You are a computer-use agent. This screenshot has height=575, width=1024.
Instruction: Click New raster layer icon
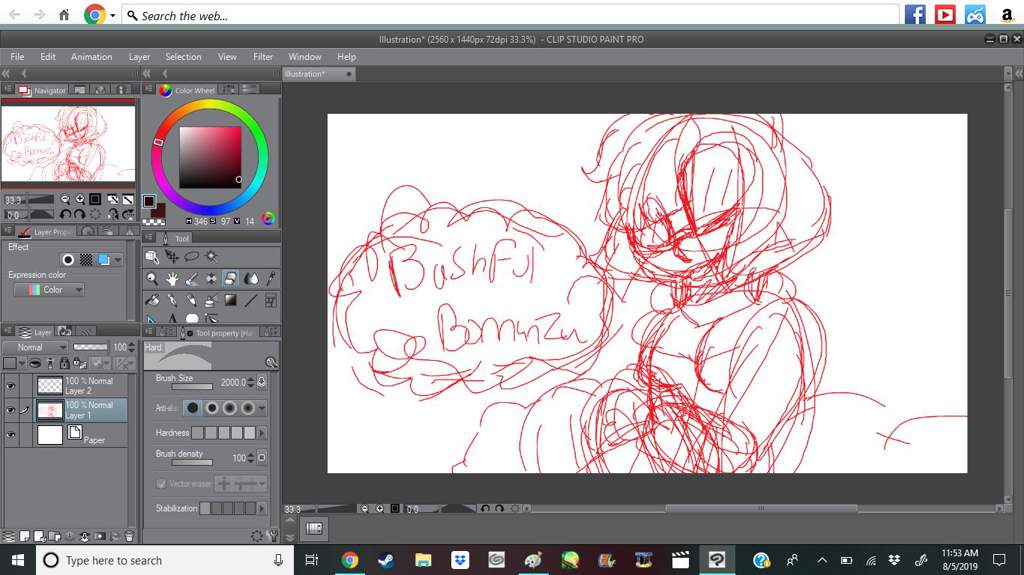pyautogui.click(x=24, y=536)
